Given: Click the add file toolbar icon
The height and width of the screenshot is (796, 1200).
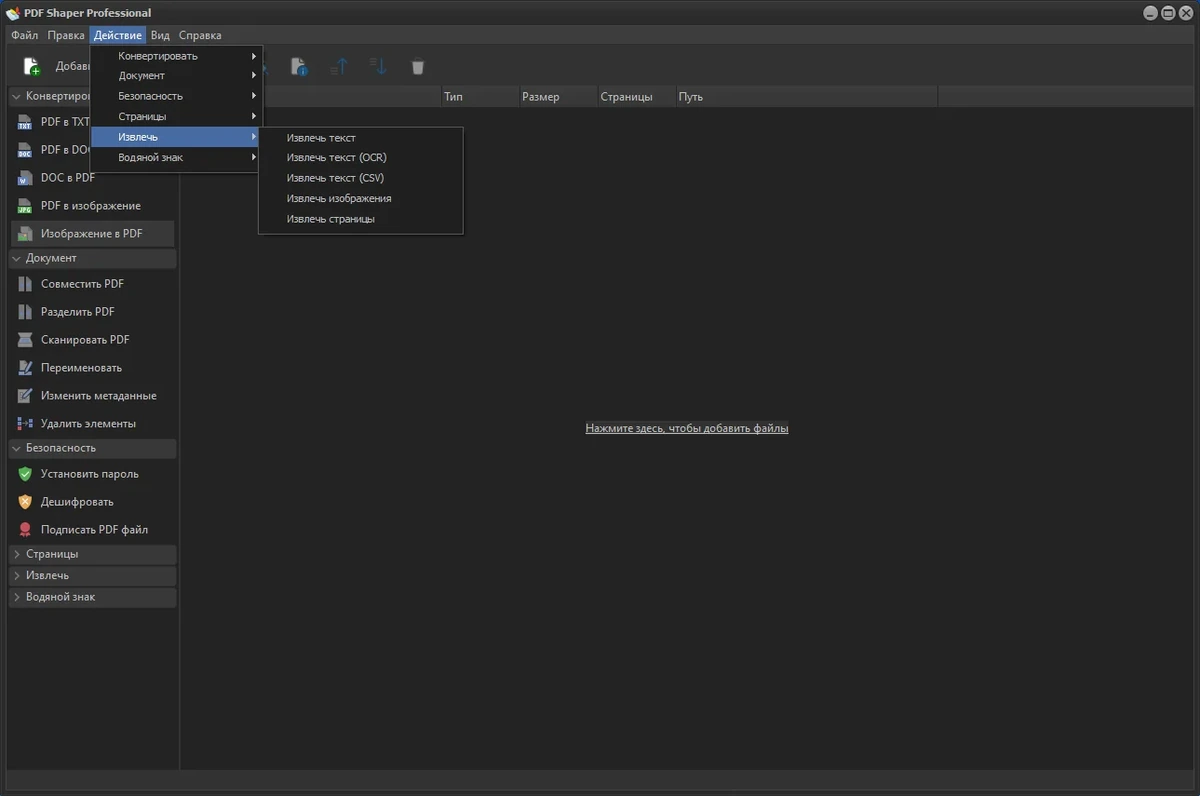Looking at the screenshot, I should pos(32,67).
